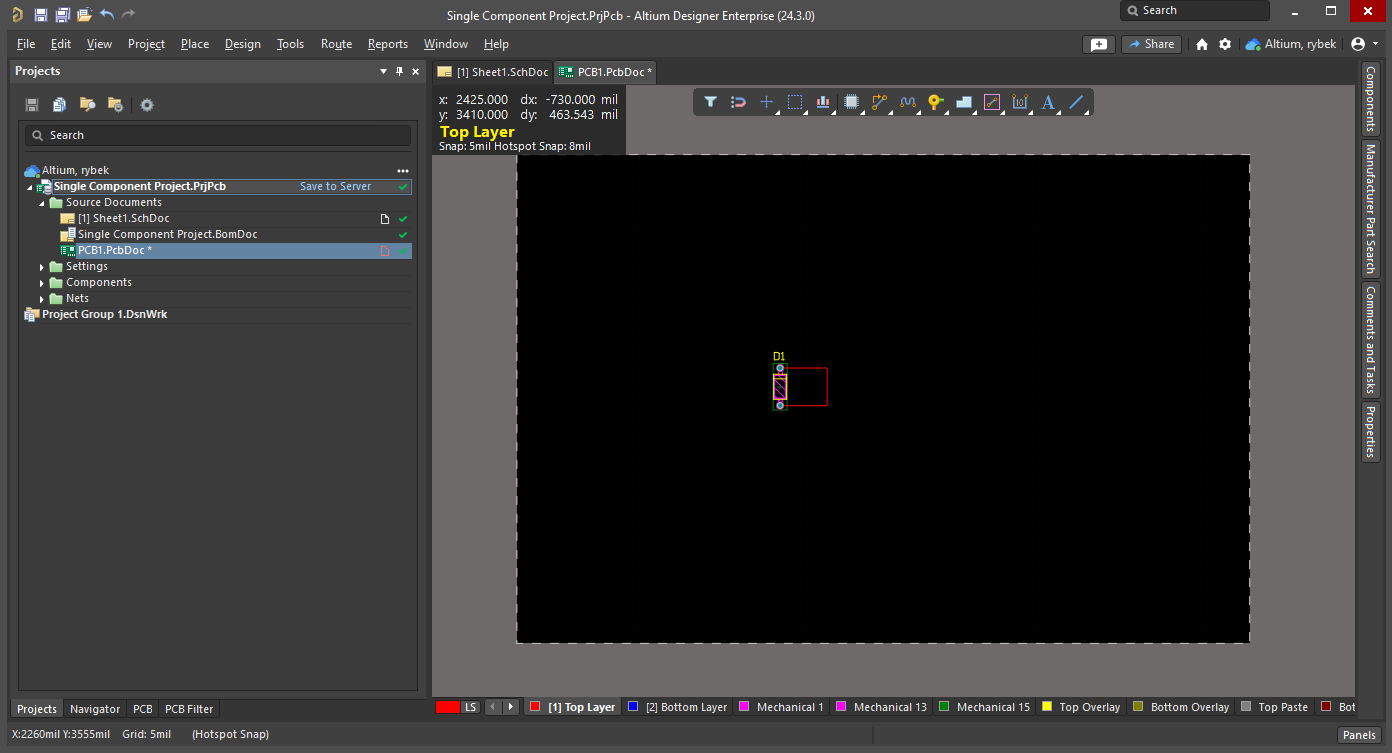
Task: Select the Top Overlay layer tab
Action: (1081, 707)
